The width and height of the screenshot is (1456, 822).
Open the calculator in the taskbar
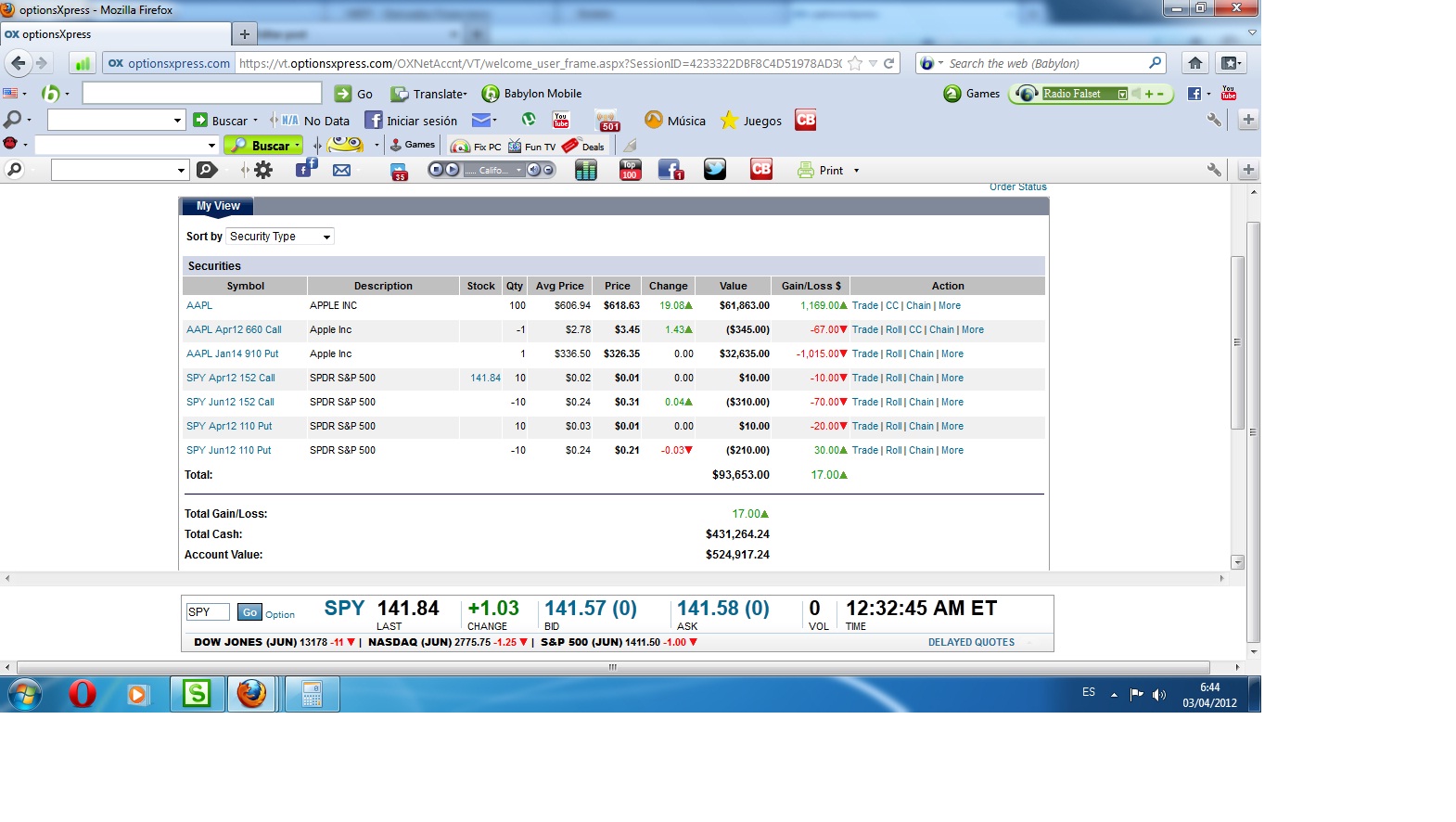[312, 693]
